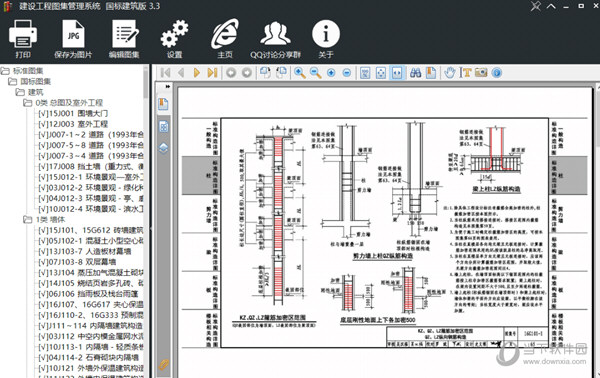The image size is (600, 378).
Task: Go to next page orange arrow
Action: tap(197, 73)
